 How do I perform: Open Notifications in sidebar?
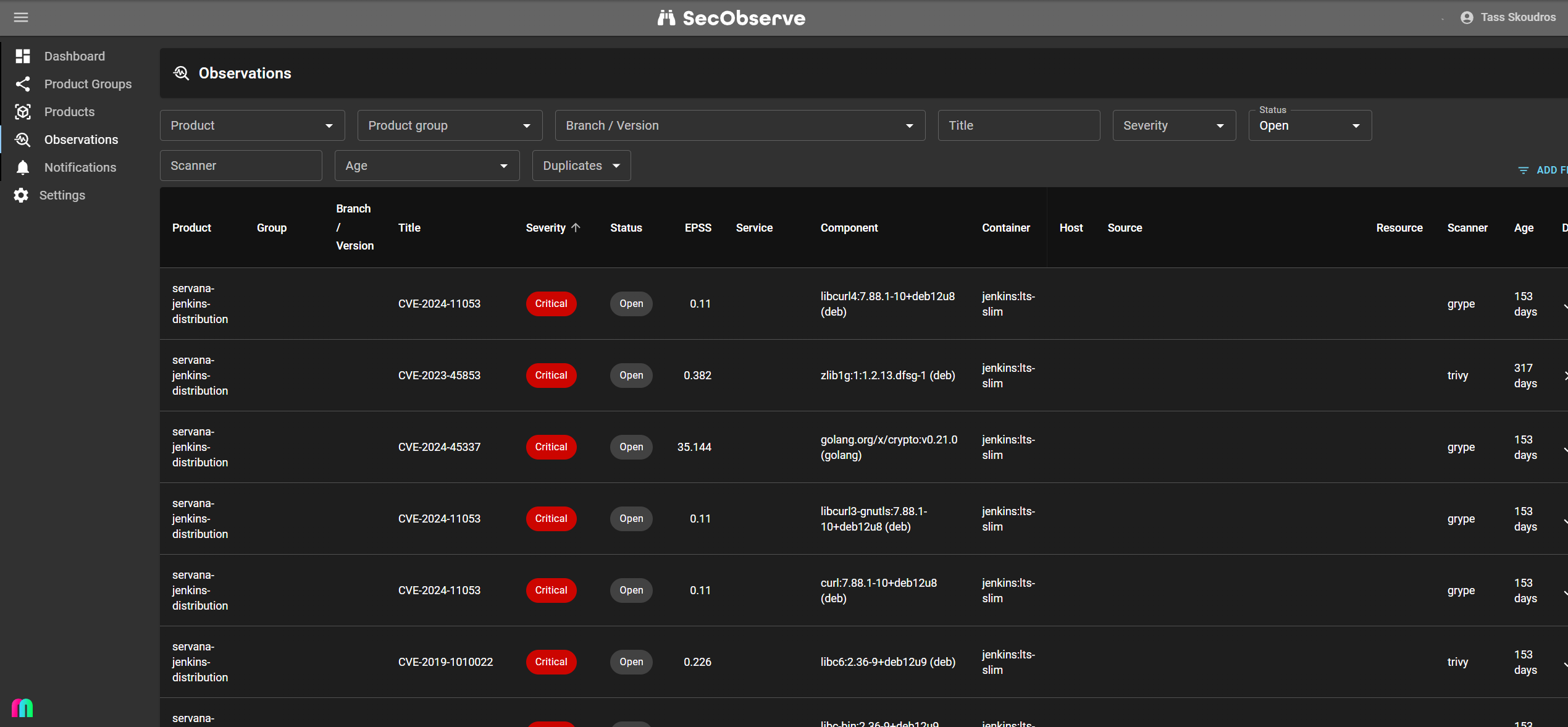(80, 167)
